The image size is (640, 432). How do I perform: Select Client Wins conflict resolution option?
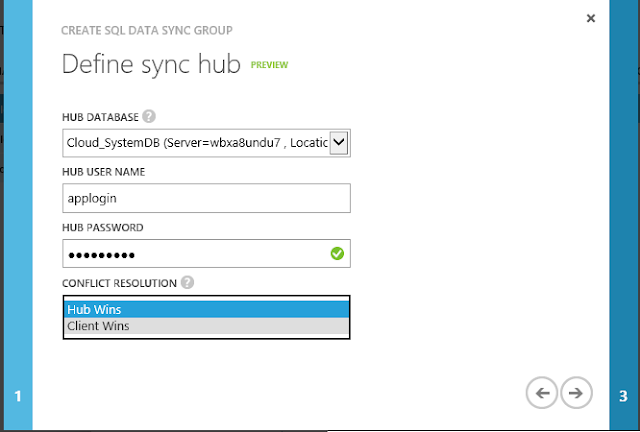coord(206,326)
